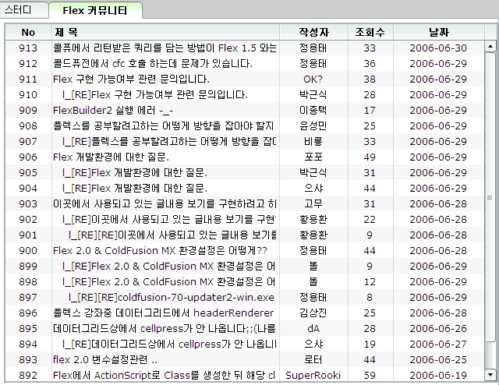Open reply 894 [RE]데이터그리드상에서 cellpress
The height and width of the screenshot is (385, 499).
169,345
